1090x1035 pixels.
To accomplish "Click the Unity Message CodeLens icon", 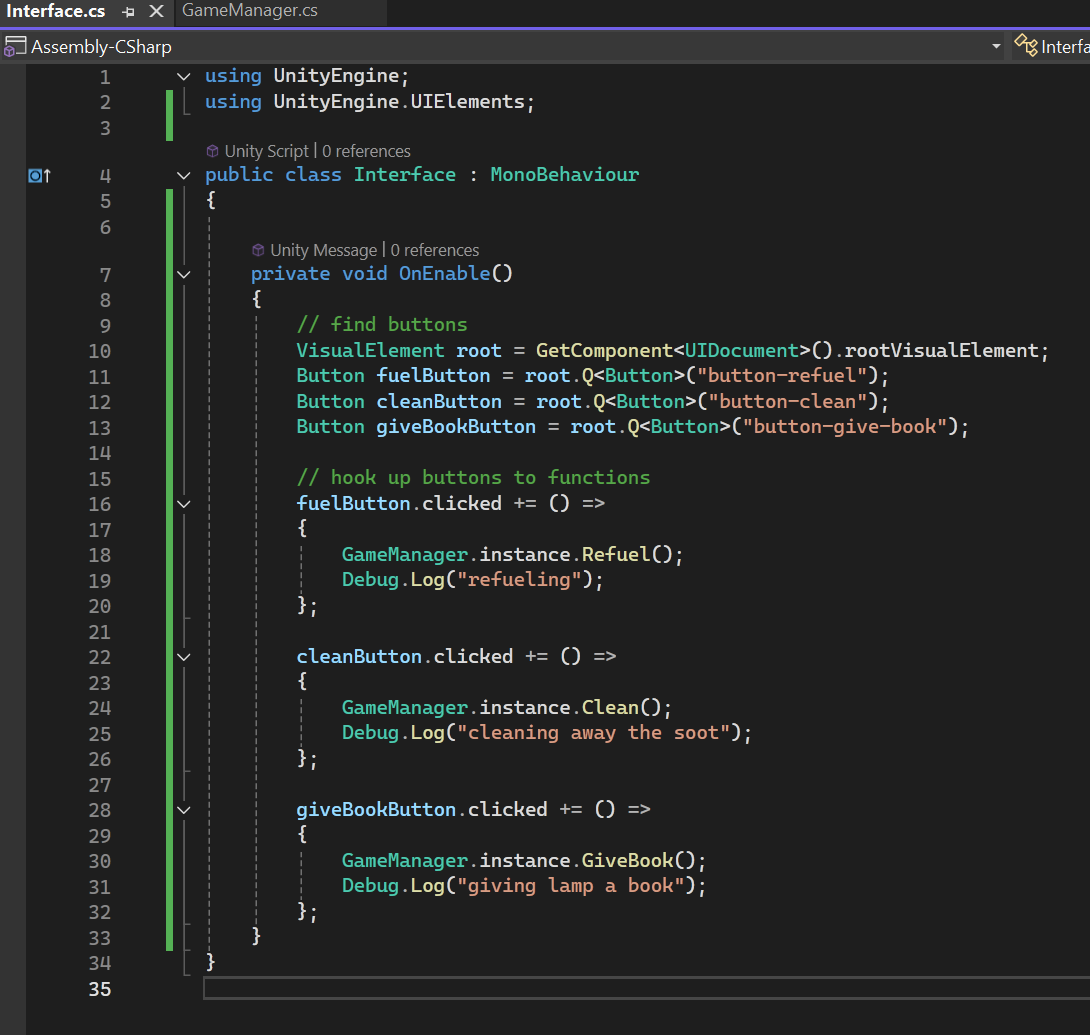I will 258,250.
